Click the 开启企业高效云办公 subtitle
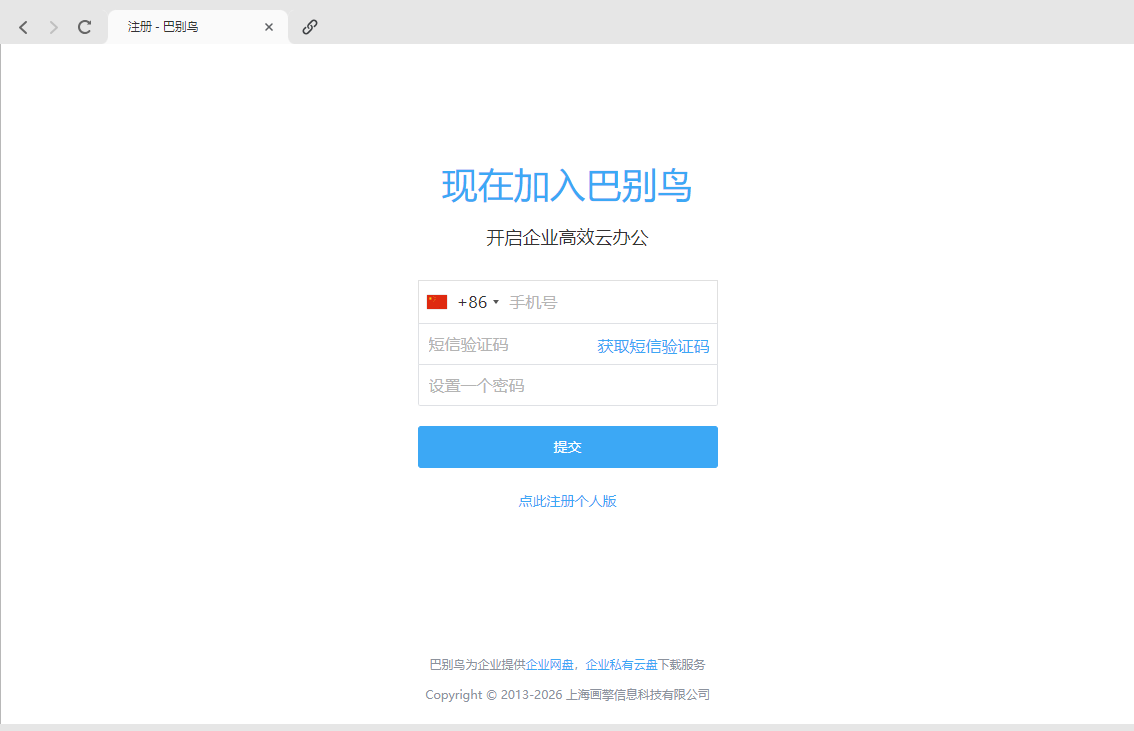The width and height of the screenshot is (1134, 731). click(567, 237)
